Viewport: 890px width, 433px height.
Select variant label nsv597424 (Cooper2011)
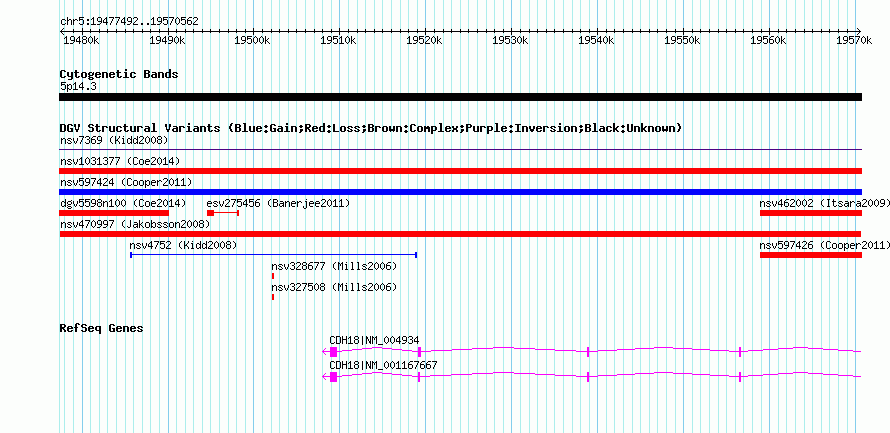point(126,182)
